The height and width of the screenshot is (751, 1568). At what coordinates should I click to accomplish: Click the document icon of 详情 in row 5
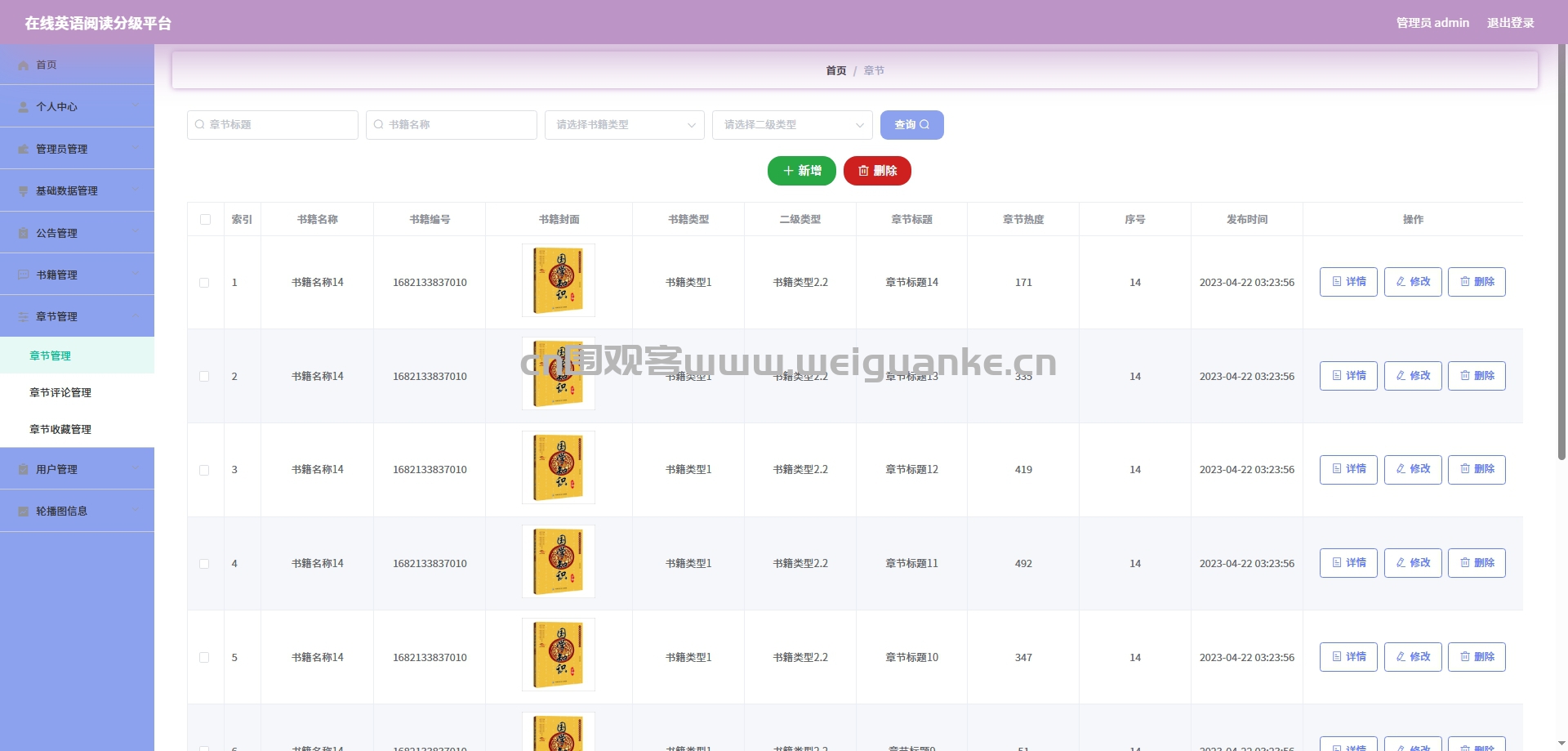coord(1337,657)
